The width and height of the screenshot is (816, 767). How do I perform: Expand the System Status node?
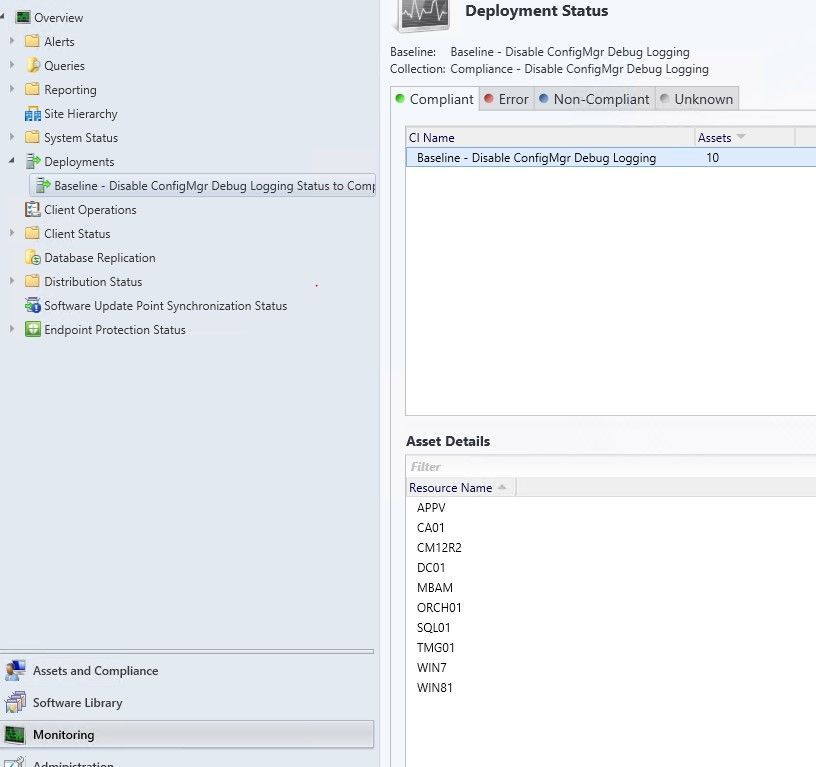(x=12, y=137)
